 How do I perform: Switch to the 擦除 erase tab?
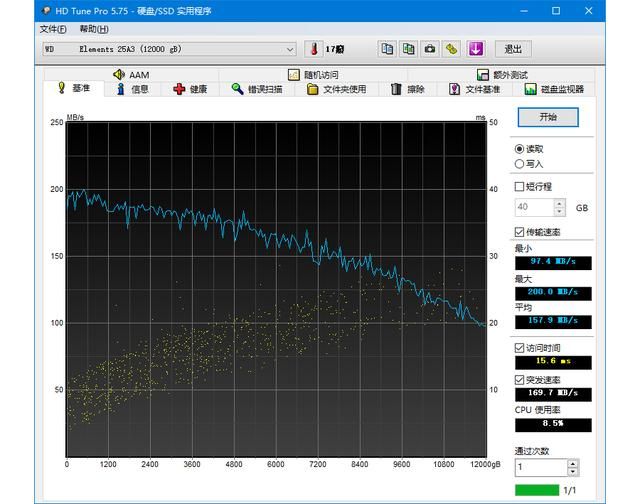(408, 89)
